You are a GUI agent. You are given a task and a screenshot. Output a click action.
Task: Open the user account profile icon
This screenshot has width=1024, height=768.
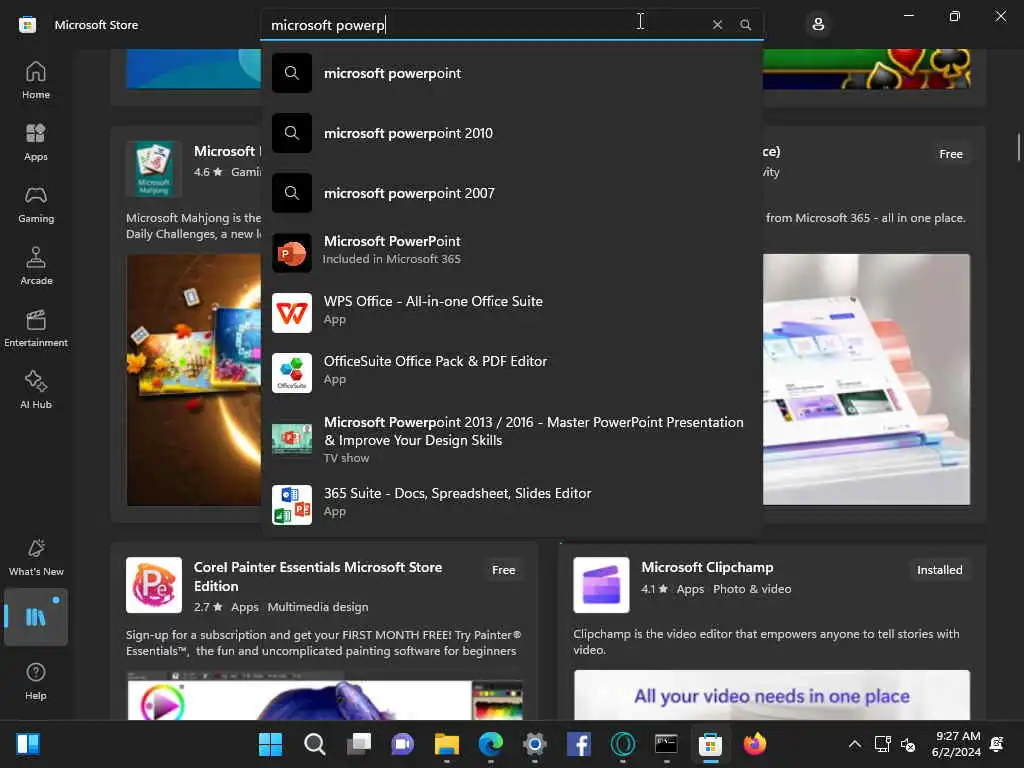pos(818,25)
